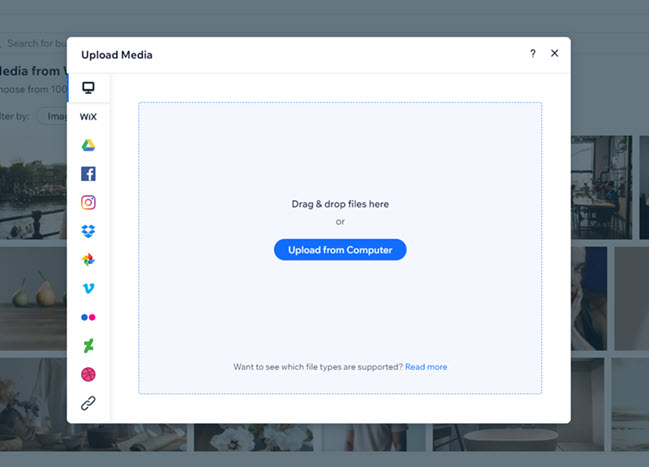Select background white flowers thumbnail
The width and height of the screenshot is (649, 467).
(x=253, y=437)
